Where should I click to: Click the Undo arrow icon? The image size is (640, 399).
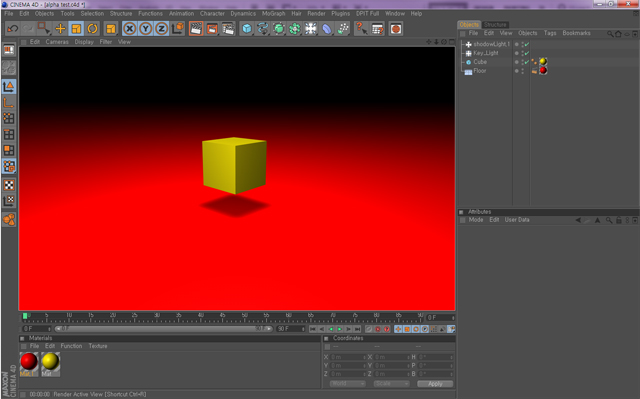coord(12,29)
